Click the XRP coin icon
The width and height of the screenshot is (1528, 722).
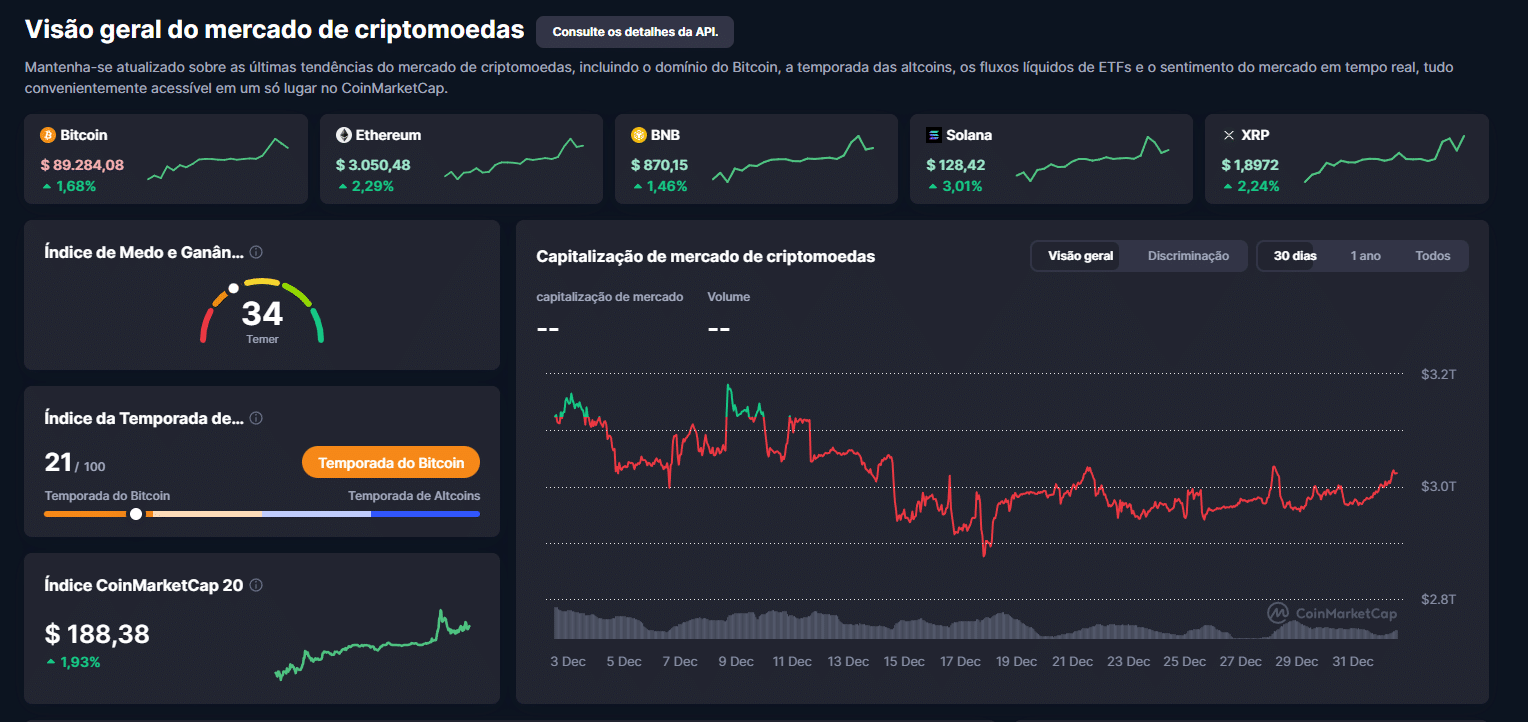pyautogui.click(x=1228, y=134)
